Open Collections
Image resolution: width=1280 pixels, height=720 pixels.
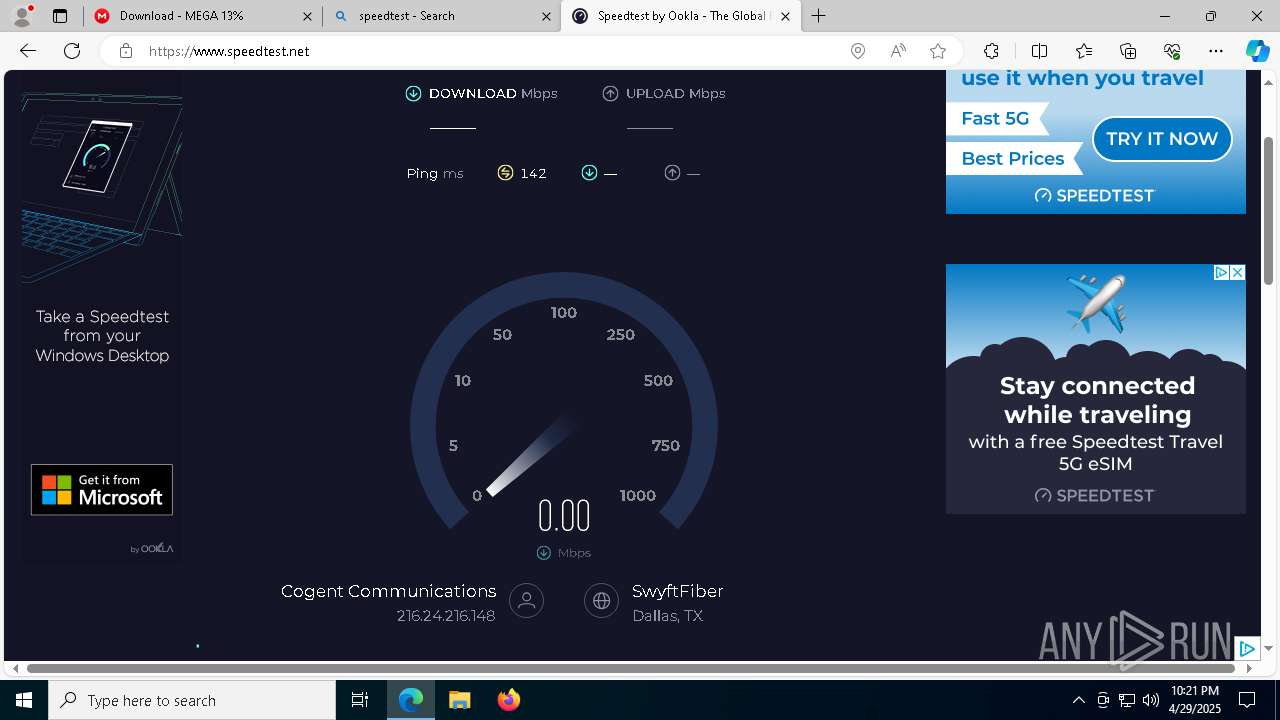pyautogui.click(x=1128, y=51)
